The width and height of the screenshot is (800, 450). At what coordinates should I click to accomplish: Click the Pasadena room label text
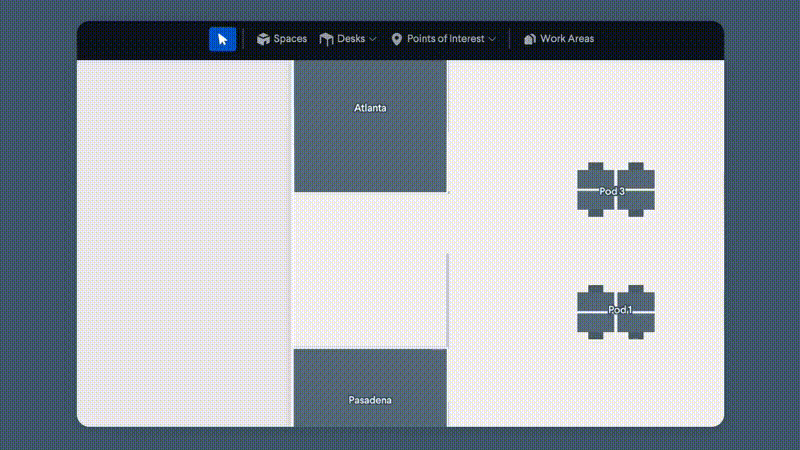click(370, 400)
